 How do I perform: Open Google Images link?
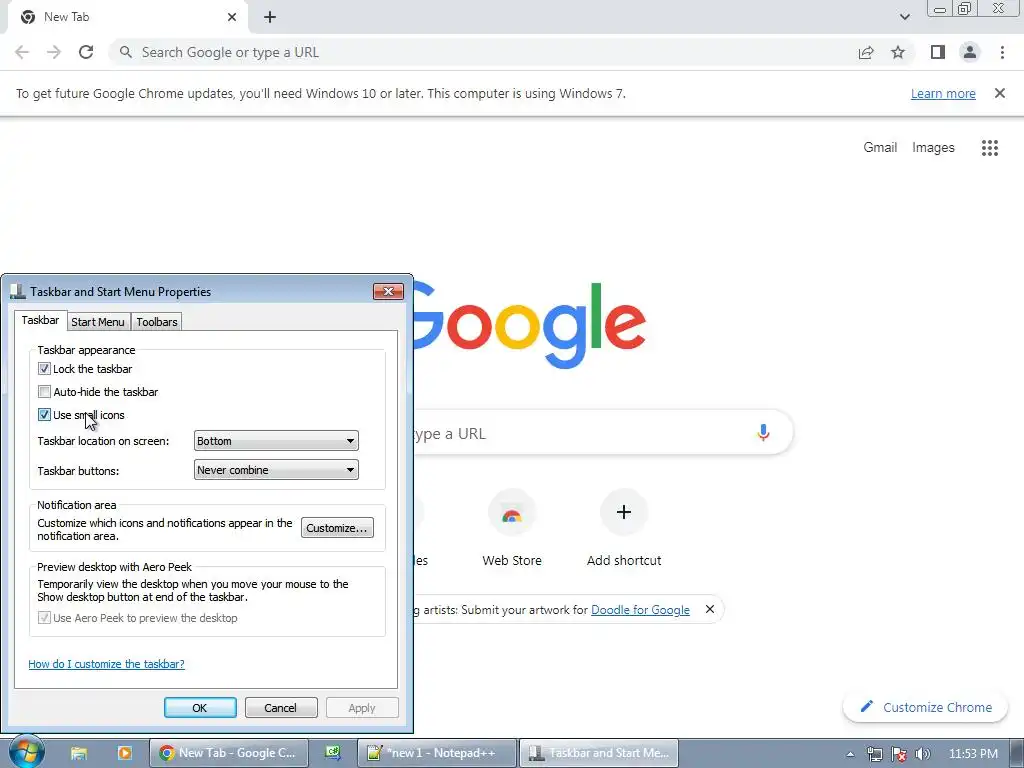coord(933,148)
